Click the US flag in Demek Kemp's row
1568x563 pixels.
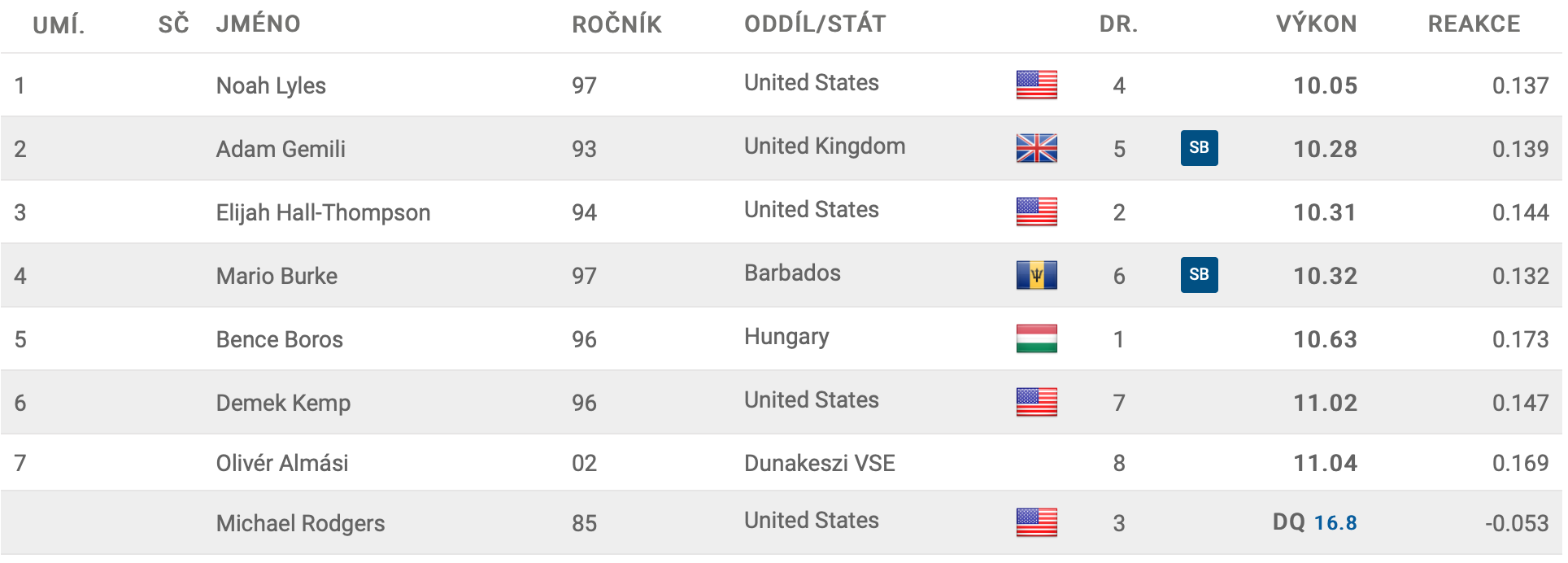(x=1036, y=402)
